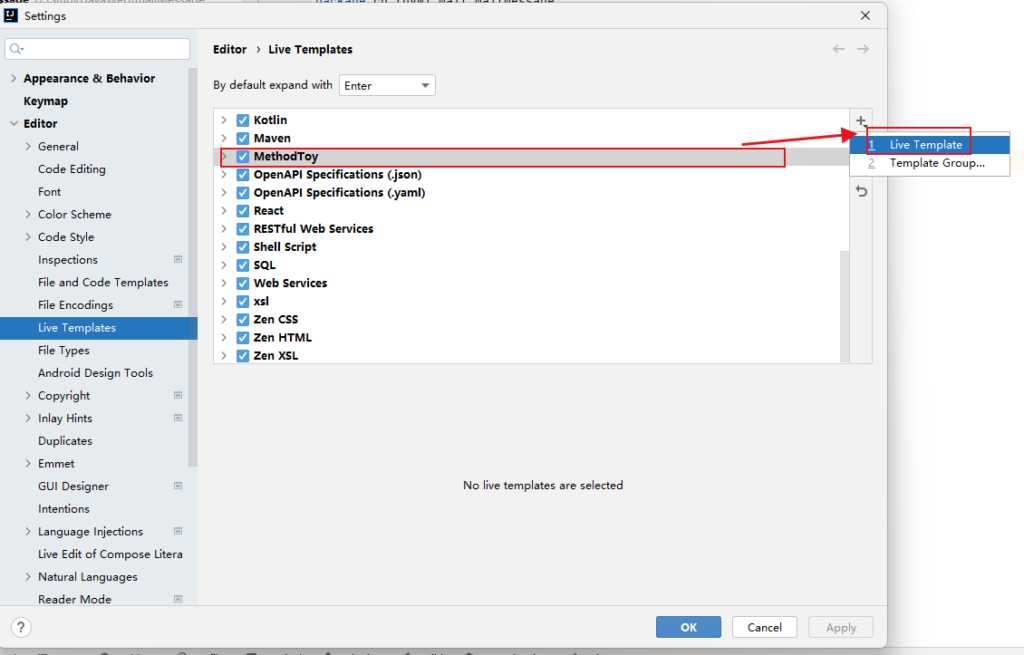Click the magnifier icon in the settings search
The width and height of the screenshot is (1024, 655).
pos(16,49)
